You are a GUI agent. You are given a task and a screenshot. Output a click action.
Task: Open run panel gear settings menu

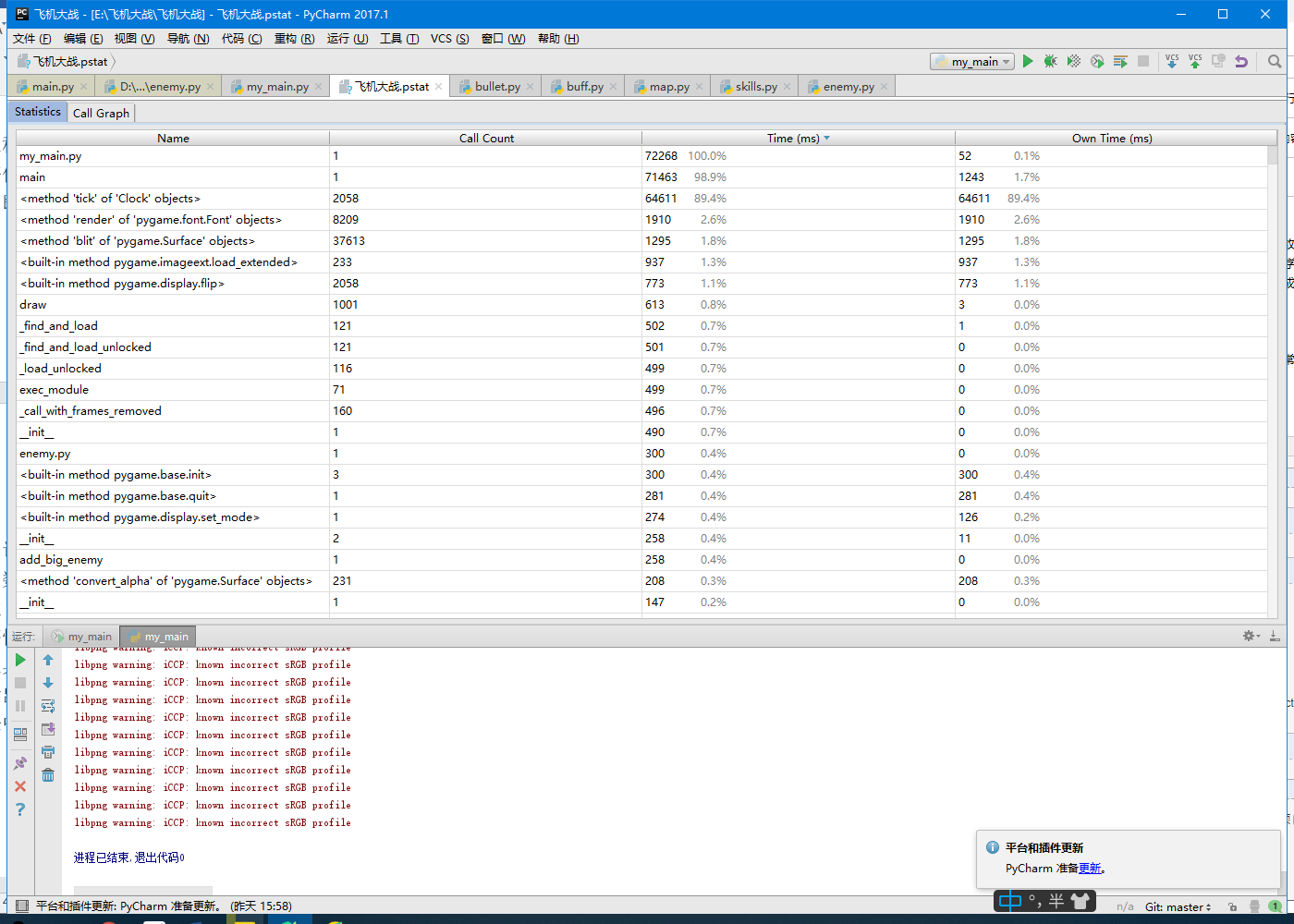pyautogui.click(x=1251, y=636)
